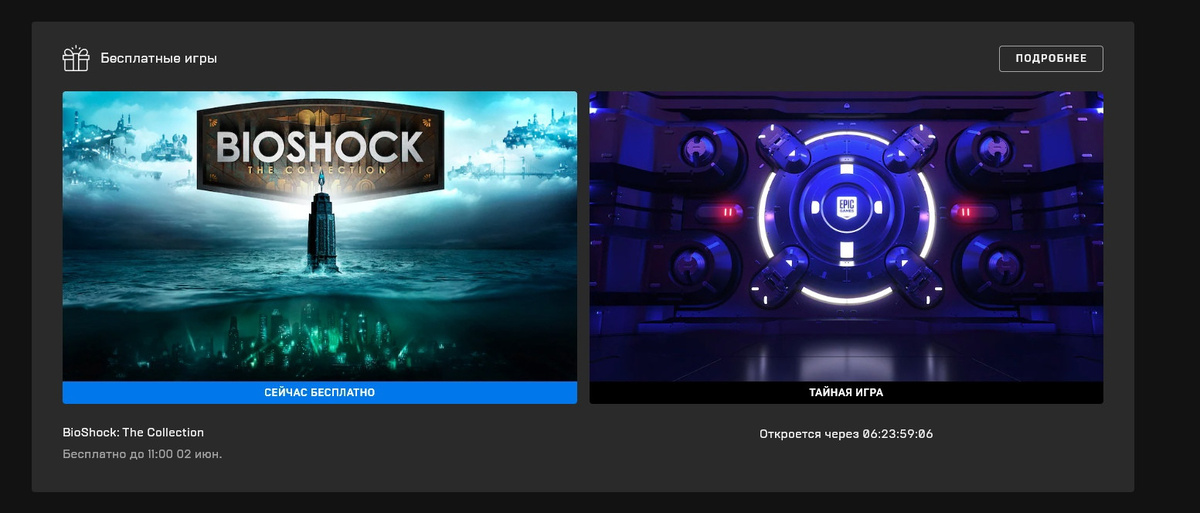
Task: Click the Бесплатные игры section heading
Action: pos(159,59)
